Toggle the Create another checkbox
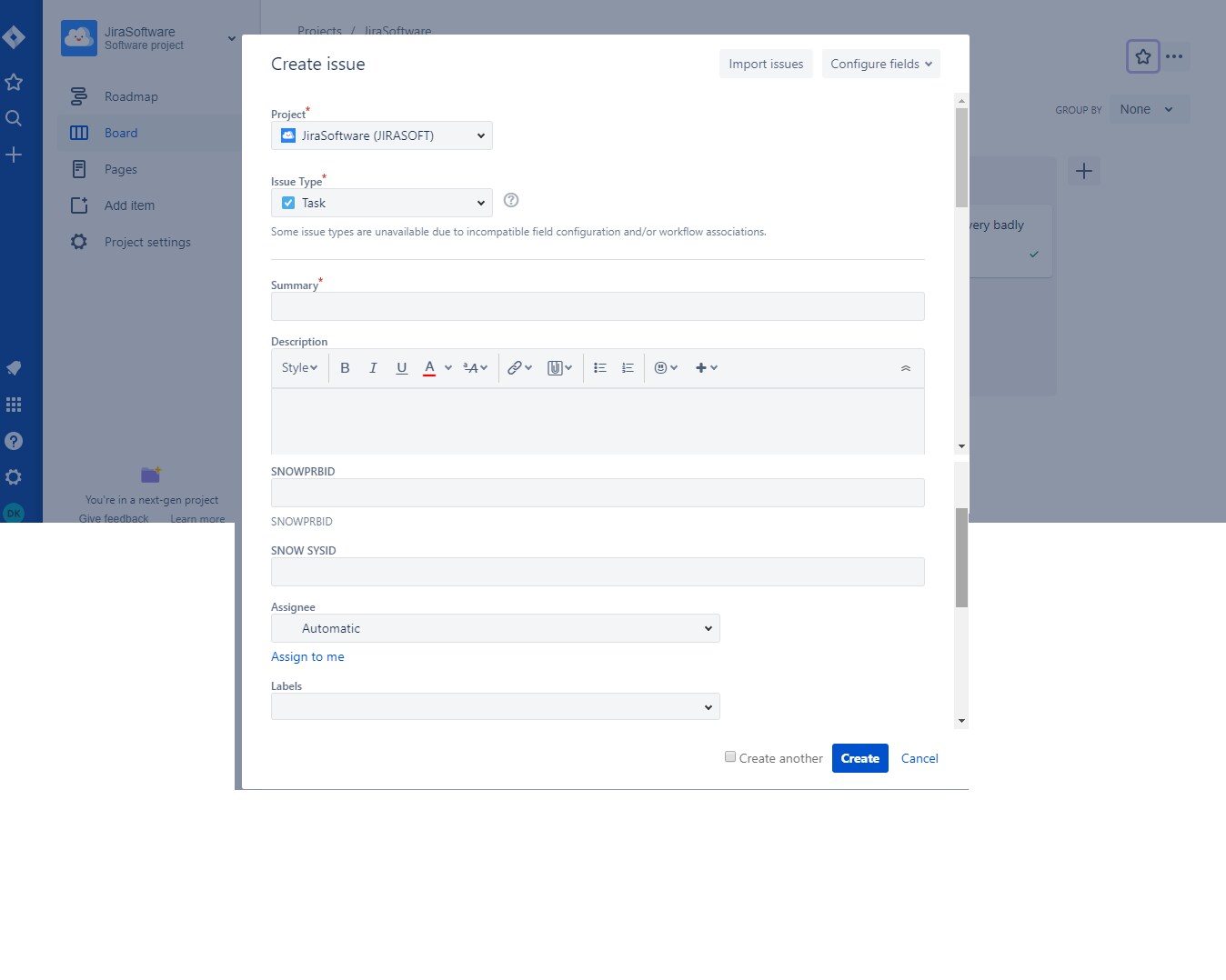 pyautogui.click(x=730, y=756)
